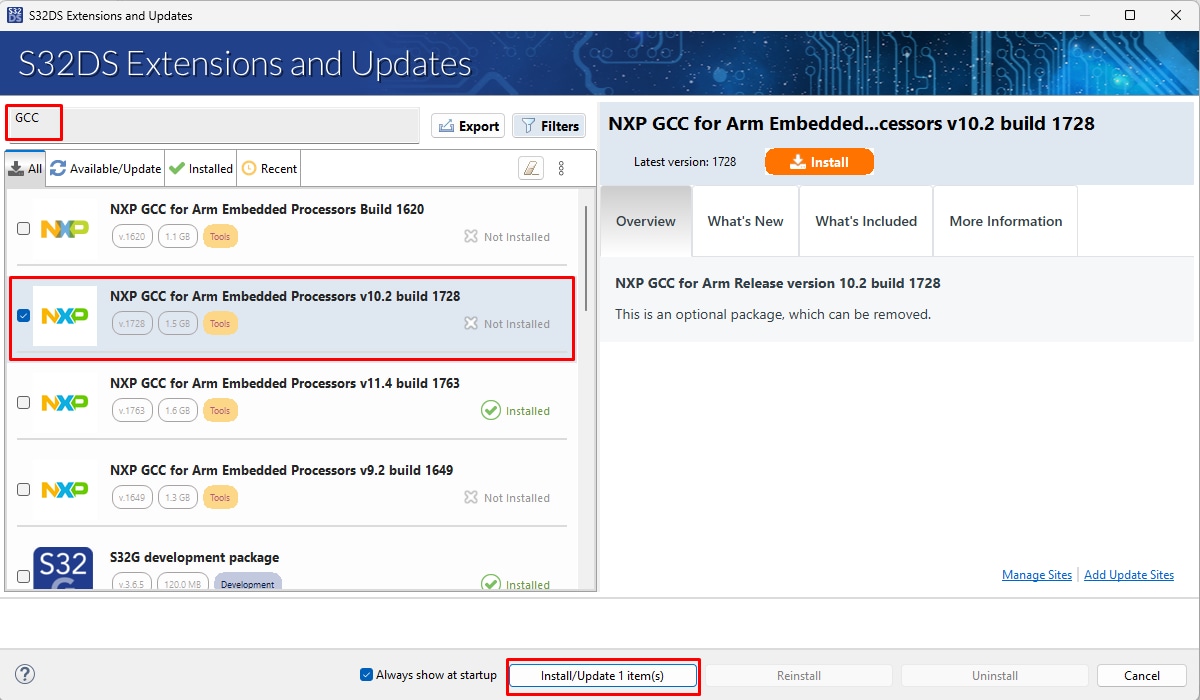This screenshot has height=700, width=1200.
Task: Select the Recent tab
Action: coord(269,169)
